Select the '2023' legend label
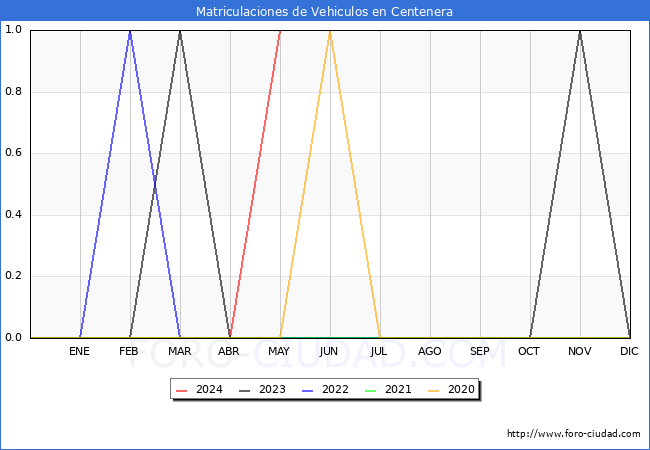 tap(272, 390)
